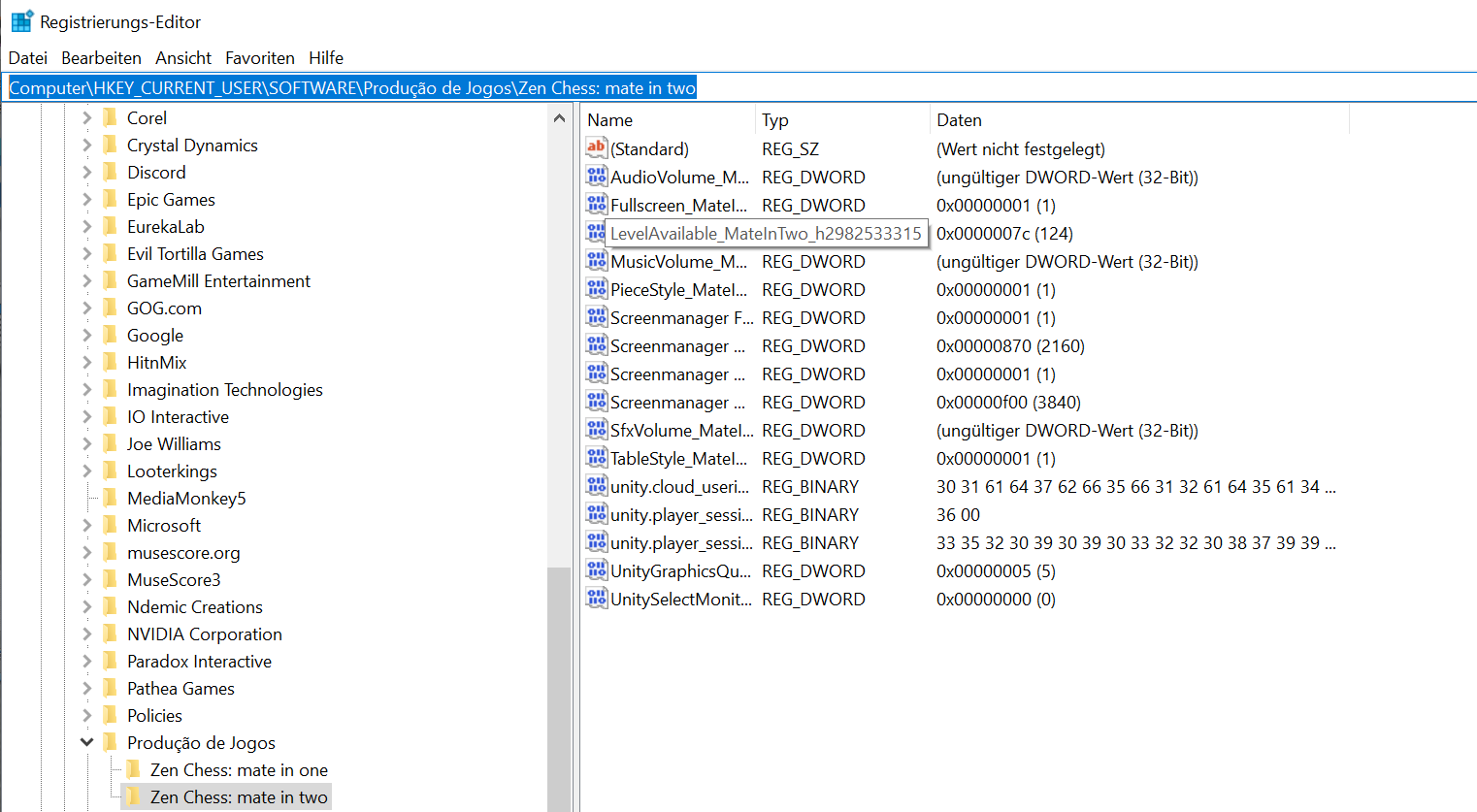Screen dimensions: 1477x812
Task: Open the Bearbeiten menu
Action: point(101,58)
